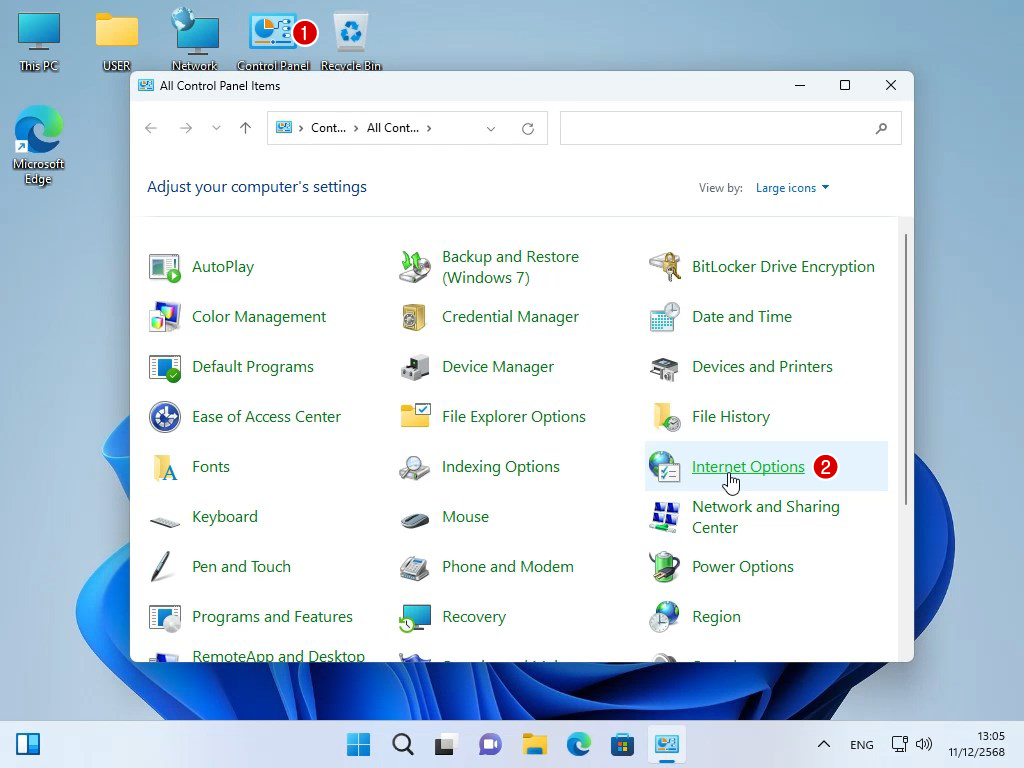This screenshot has height=768, width=1024.
Task: Expand the address bar history dropdown
Action: [x=490, y=128]
